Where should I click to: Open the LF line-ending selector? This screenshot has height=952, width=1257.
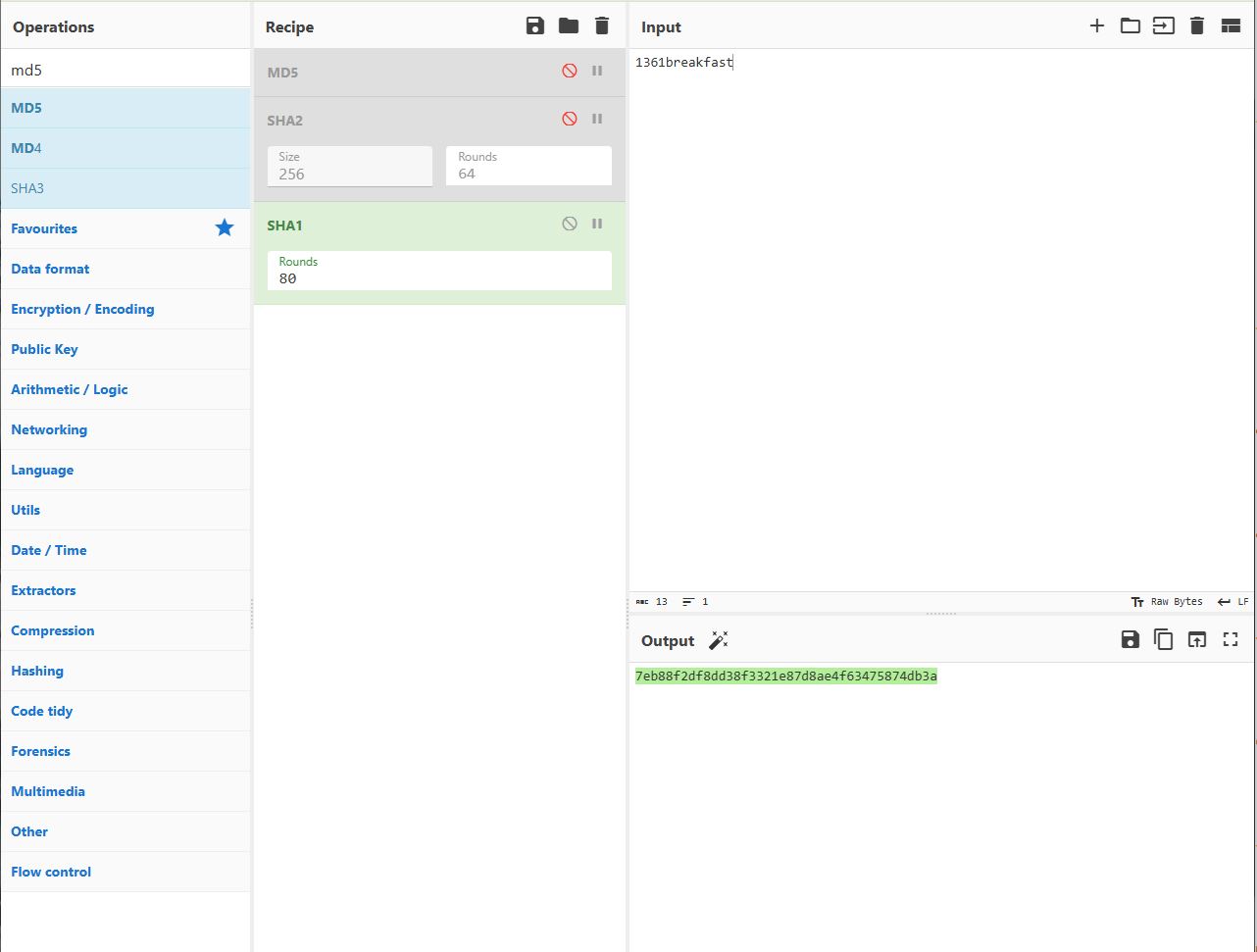point(1240,601)
